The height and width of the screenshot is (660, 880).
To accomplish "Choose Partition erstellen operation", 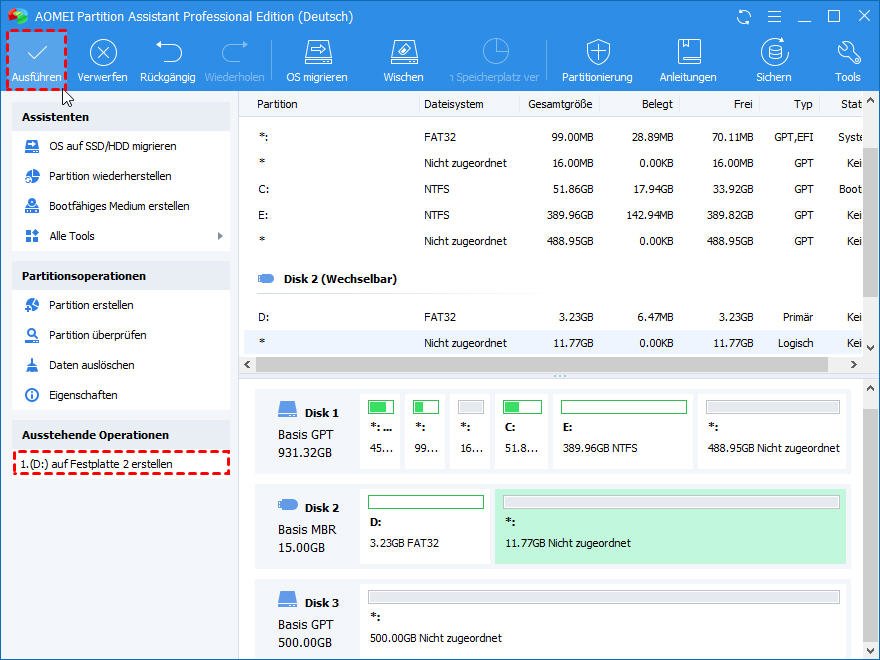I will (91, 305).
